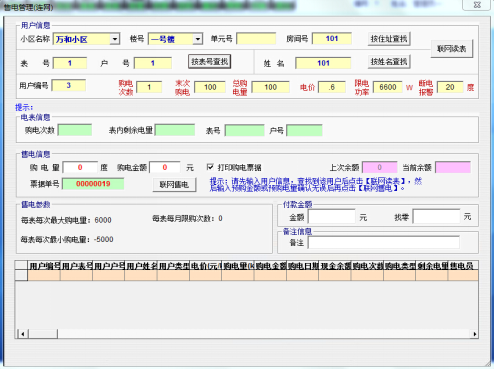Click the 联网售电 button

(x=174, y=185)
